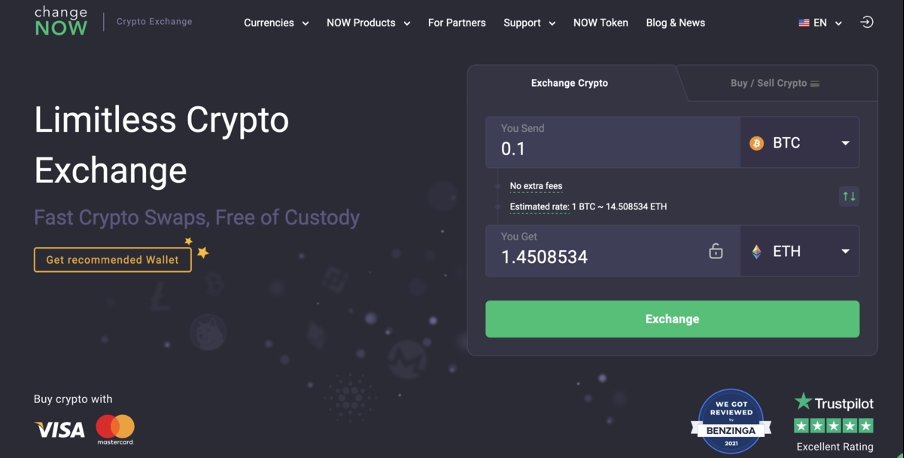Image resolution: width=904 pixels, height=458 pixels.
Task: Toggle the fixed rate padlock icon
Action: tap(715, 251)
